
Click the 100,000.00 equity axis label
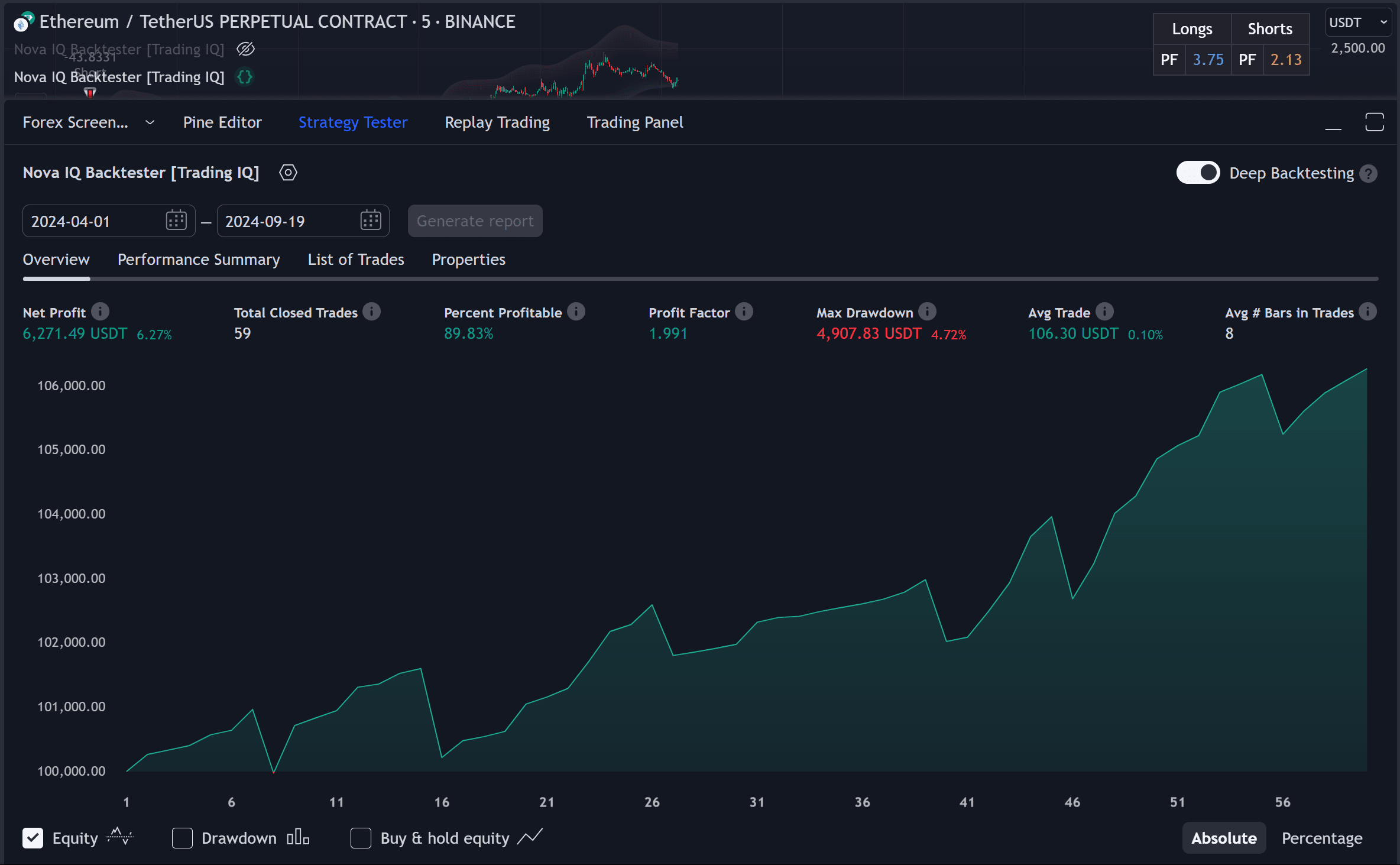72,771
